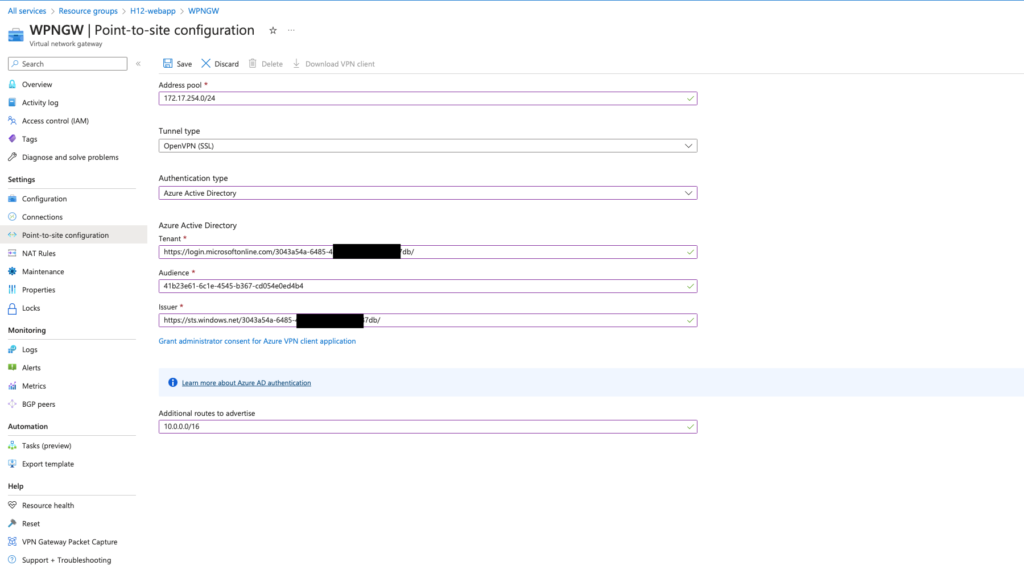
Task: Click the Address pool input field
Action: point(428,99)
